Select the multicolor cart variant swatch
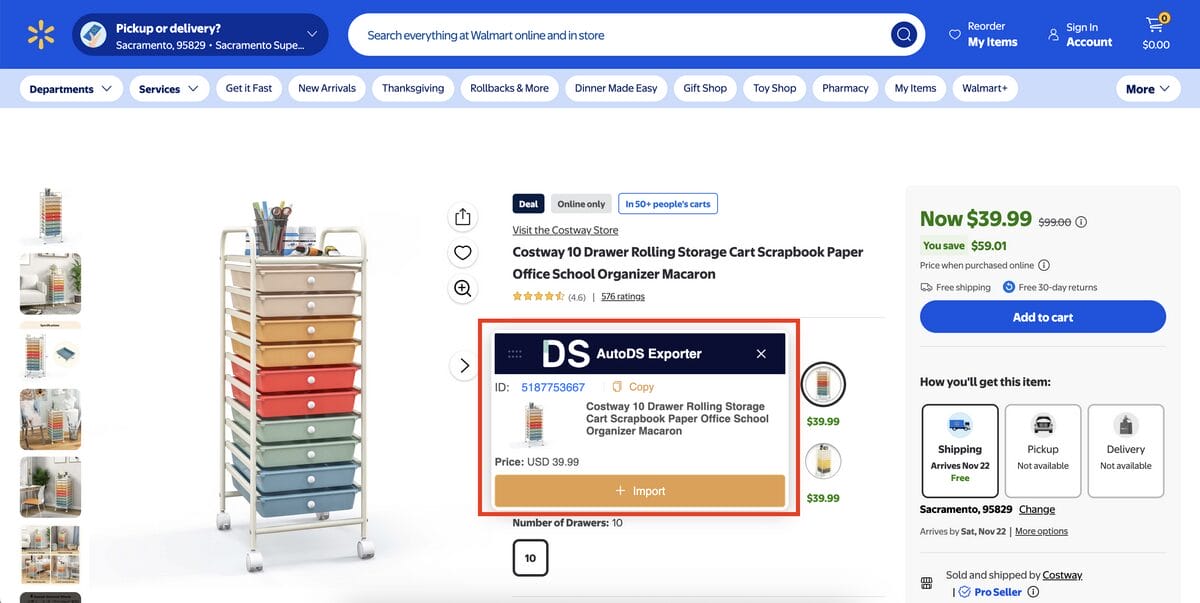This screenshot has width=1200, height=603. [x=823, y=383]
